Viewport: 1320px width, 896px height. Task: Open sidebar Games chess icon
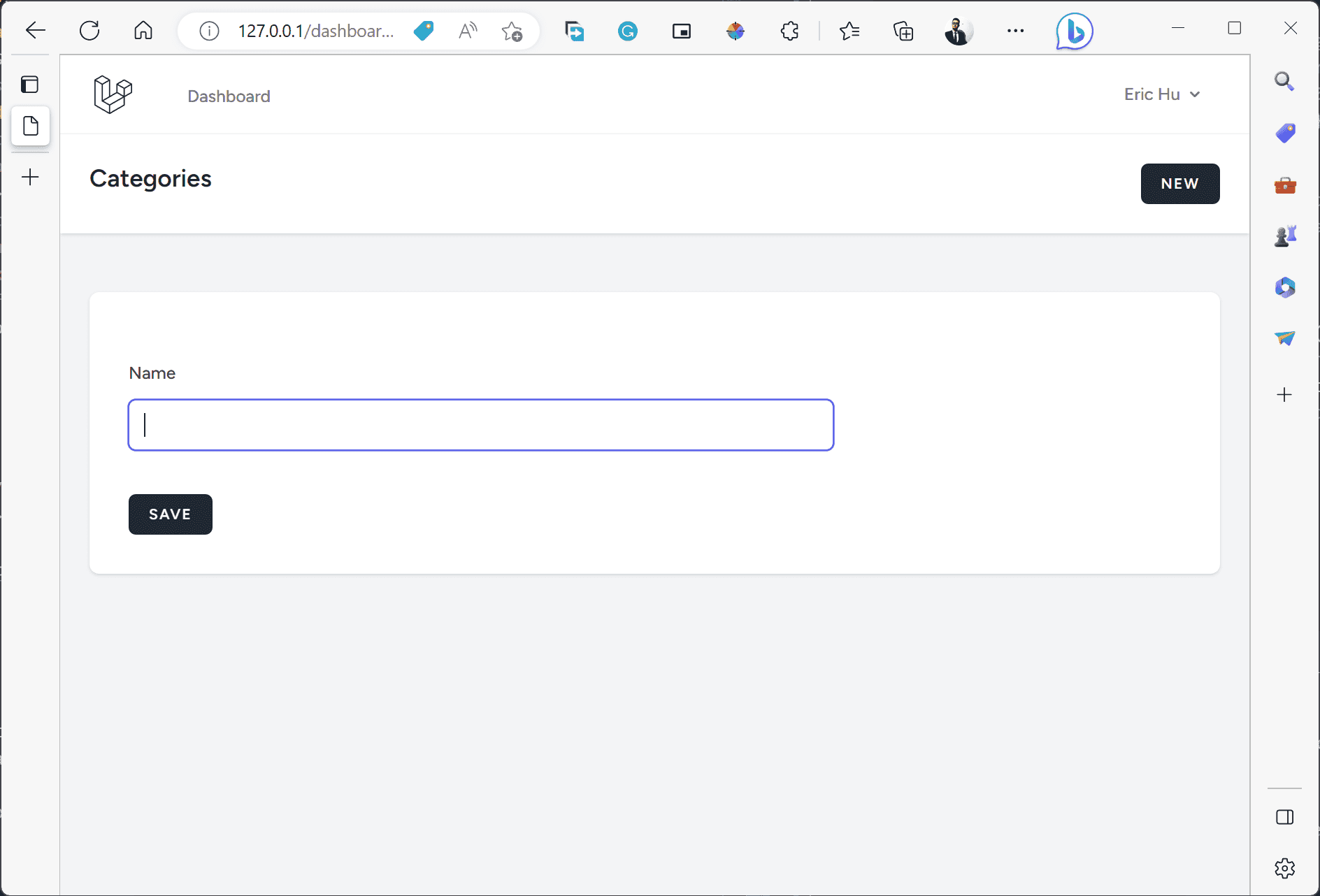coord(1284,236)
